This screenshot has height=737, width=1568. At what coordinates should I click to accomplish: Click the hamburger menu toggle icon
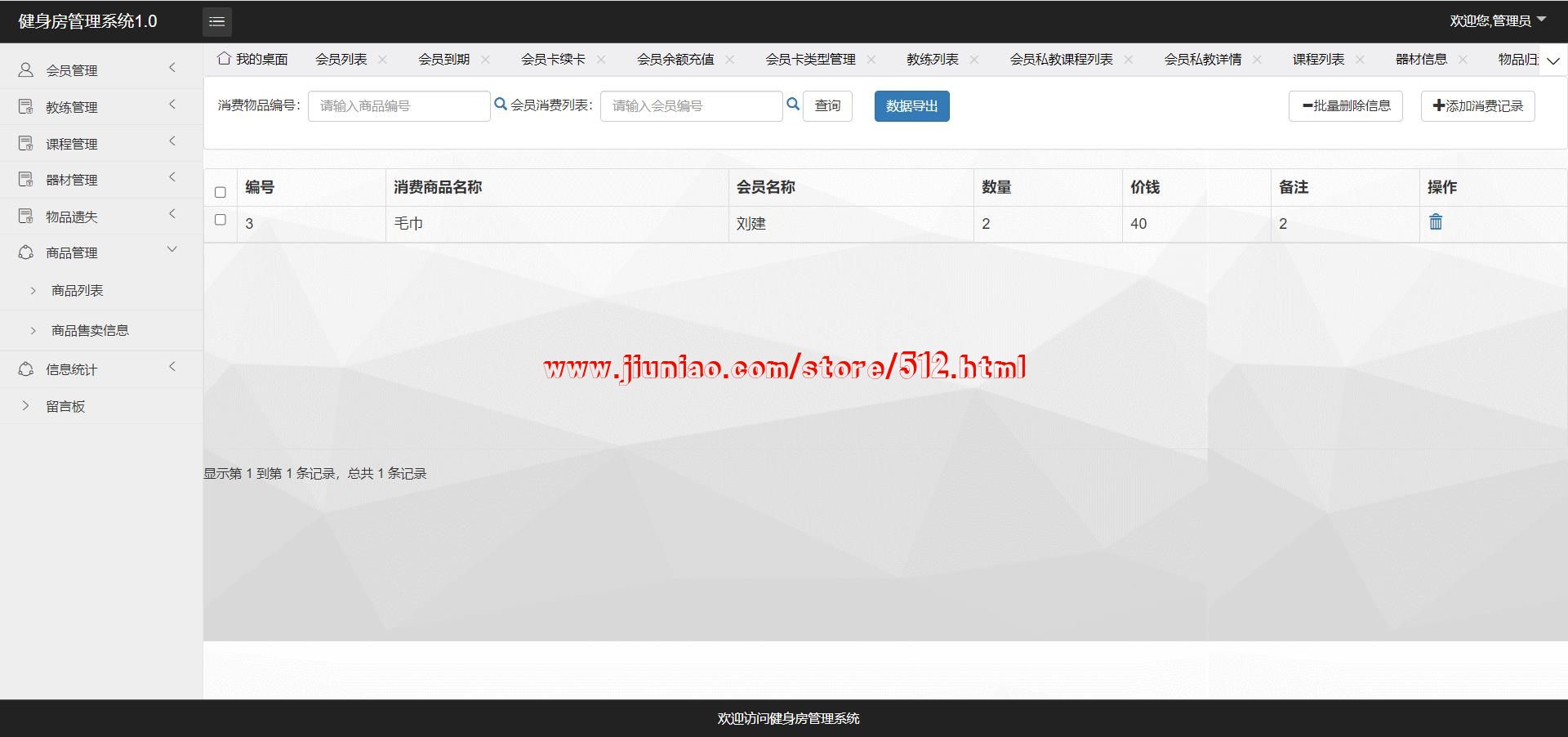coord(216,22)
